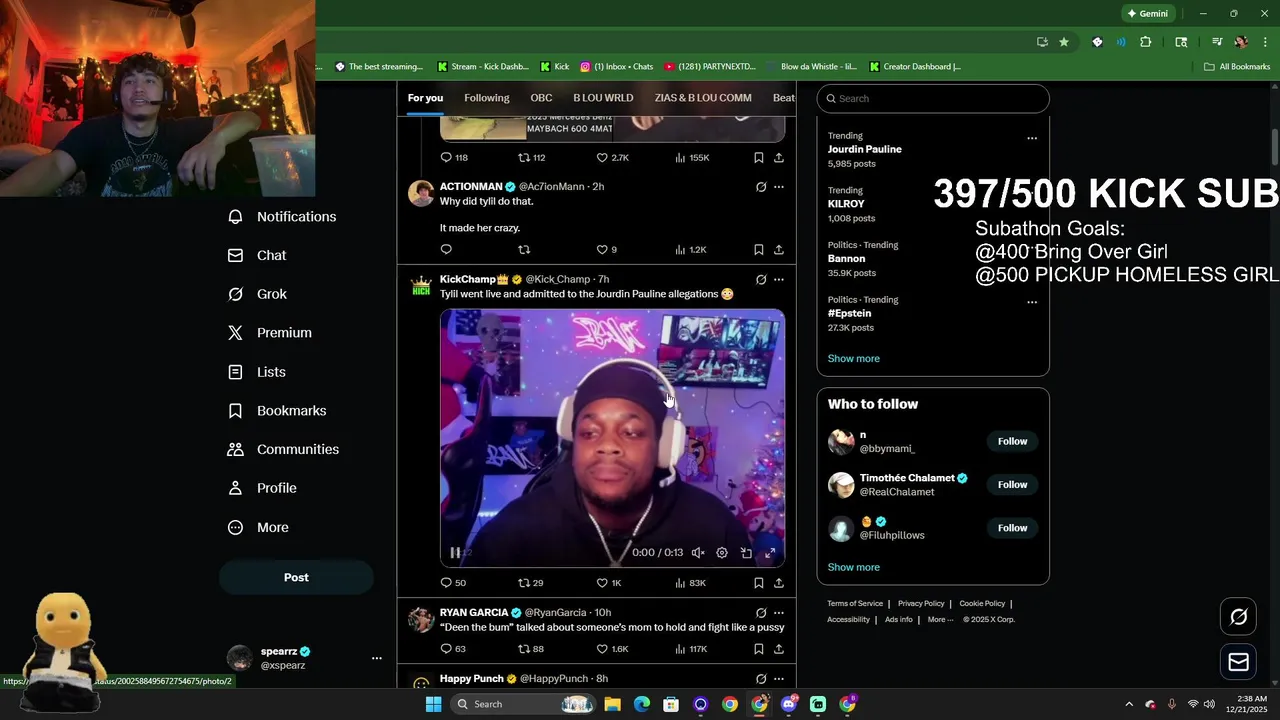Open account menu dots next to spearrz
Screen dimensions: 1280x720
coord(377,658)
